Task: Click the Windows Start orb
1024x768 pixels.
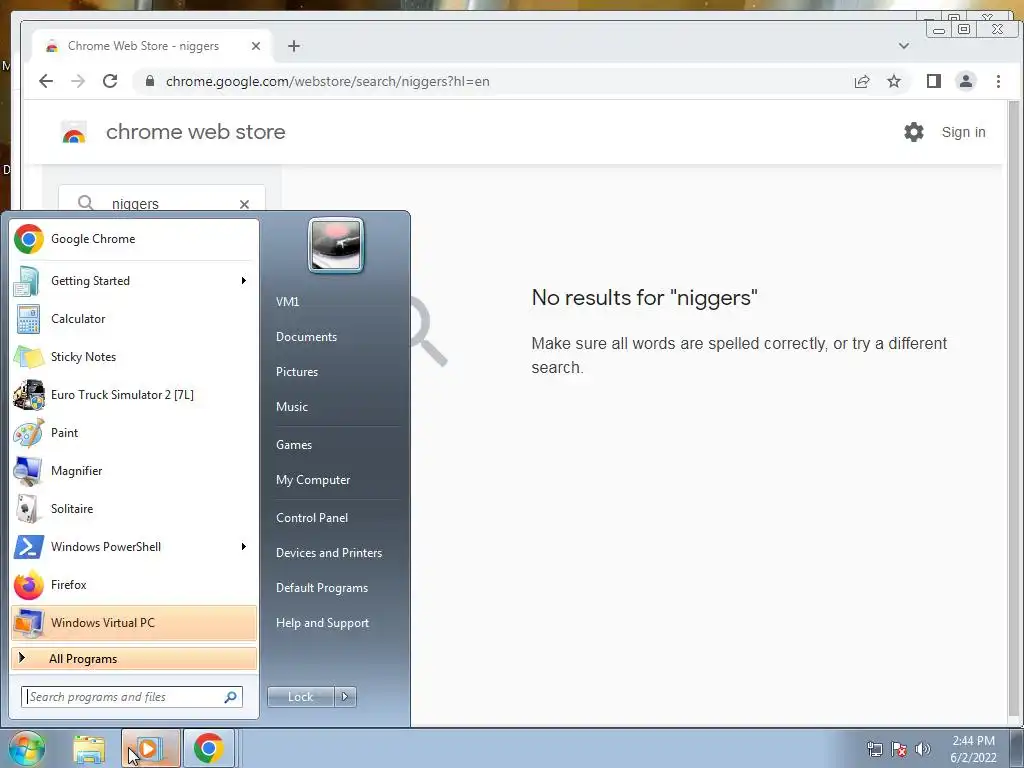Action: pos(27,749)
